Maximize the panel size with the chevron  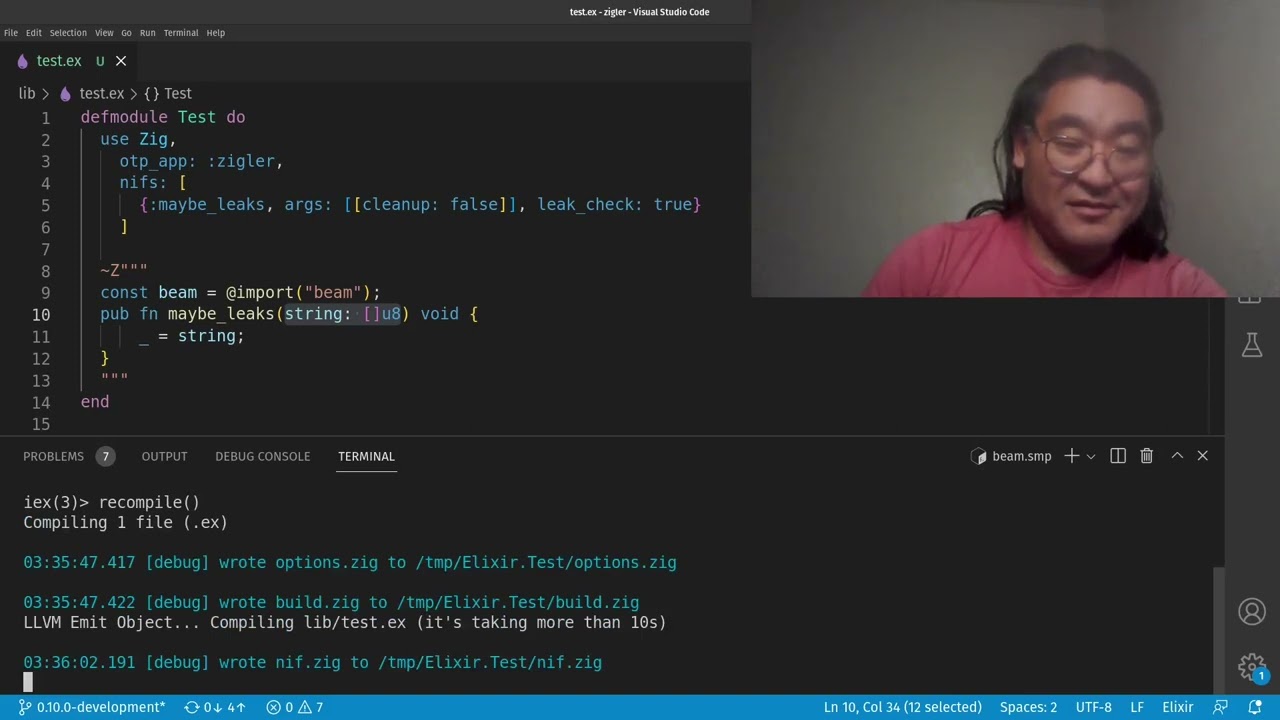(x=1177, y=456)
